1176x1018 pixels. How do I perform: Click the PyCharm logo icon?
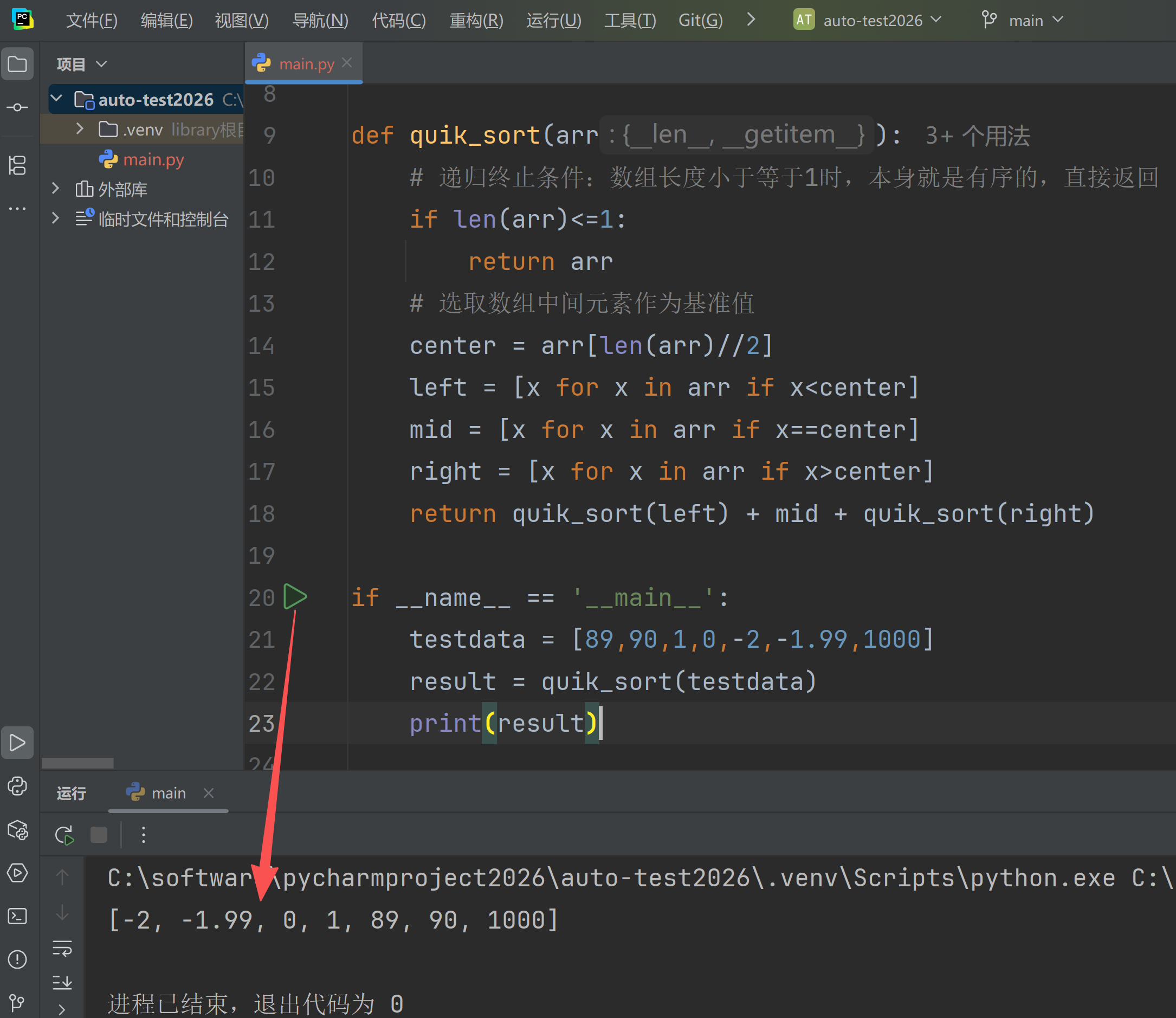pos(22,20)
